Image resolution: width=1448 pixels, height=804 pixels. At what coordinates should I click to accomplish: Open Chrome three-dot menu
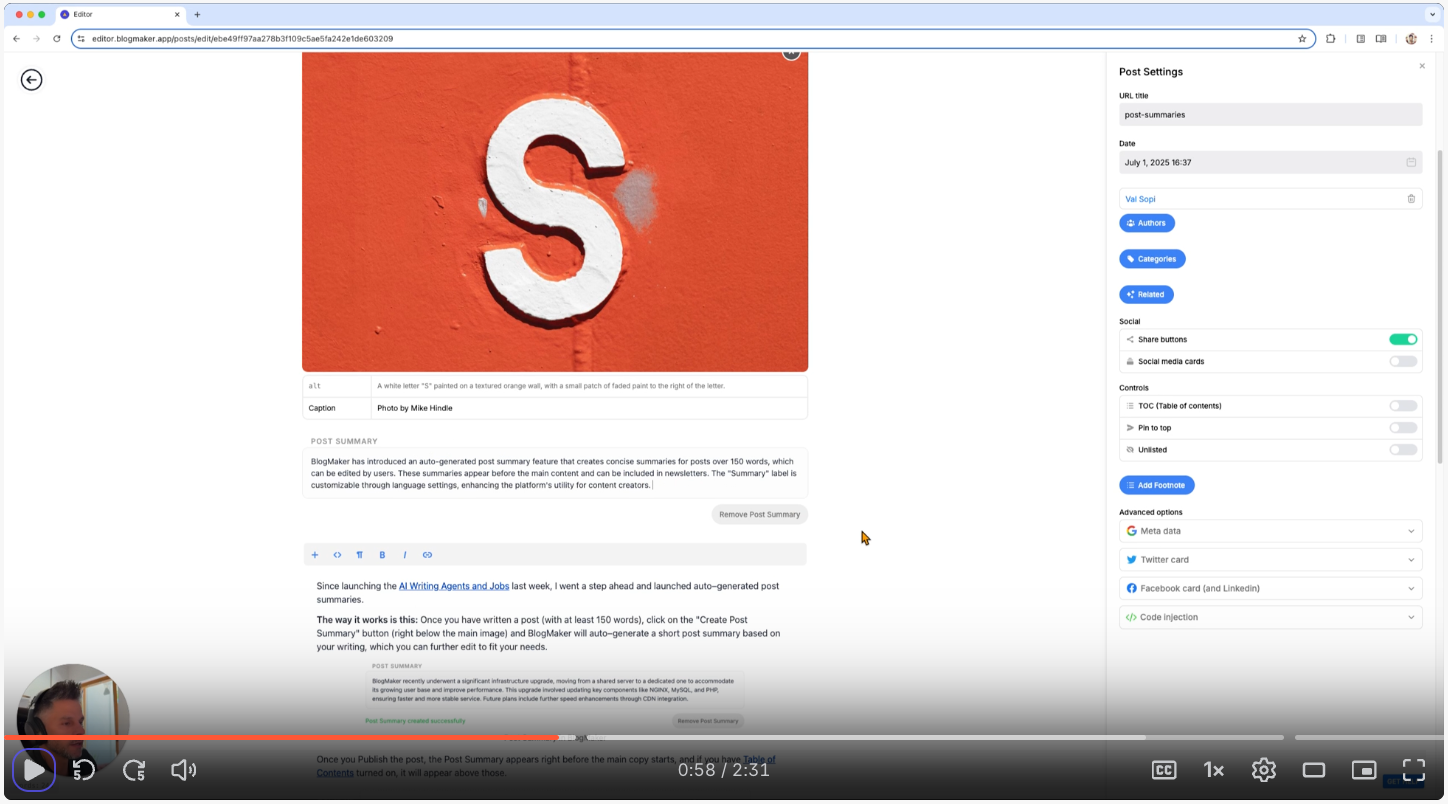1433,39
